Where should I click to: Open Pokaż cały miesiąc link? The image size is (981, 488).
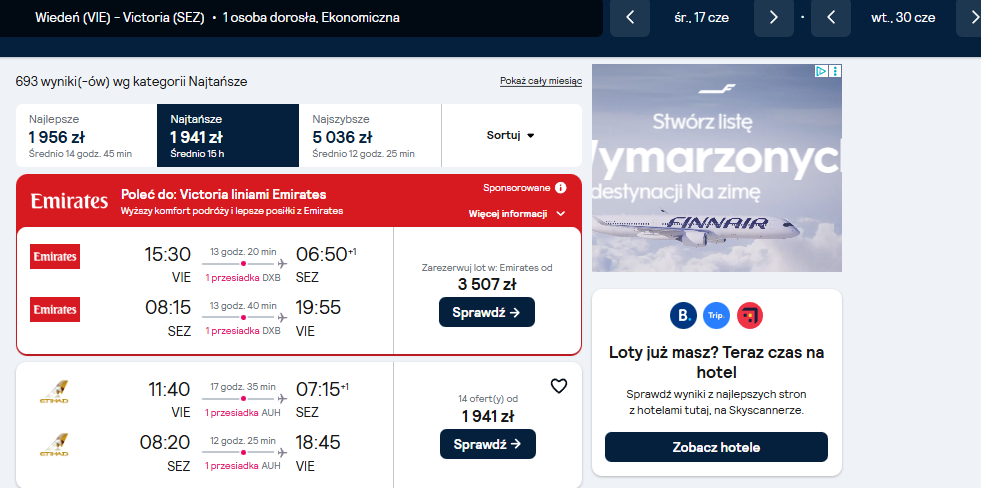[x=541, y=81]
